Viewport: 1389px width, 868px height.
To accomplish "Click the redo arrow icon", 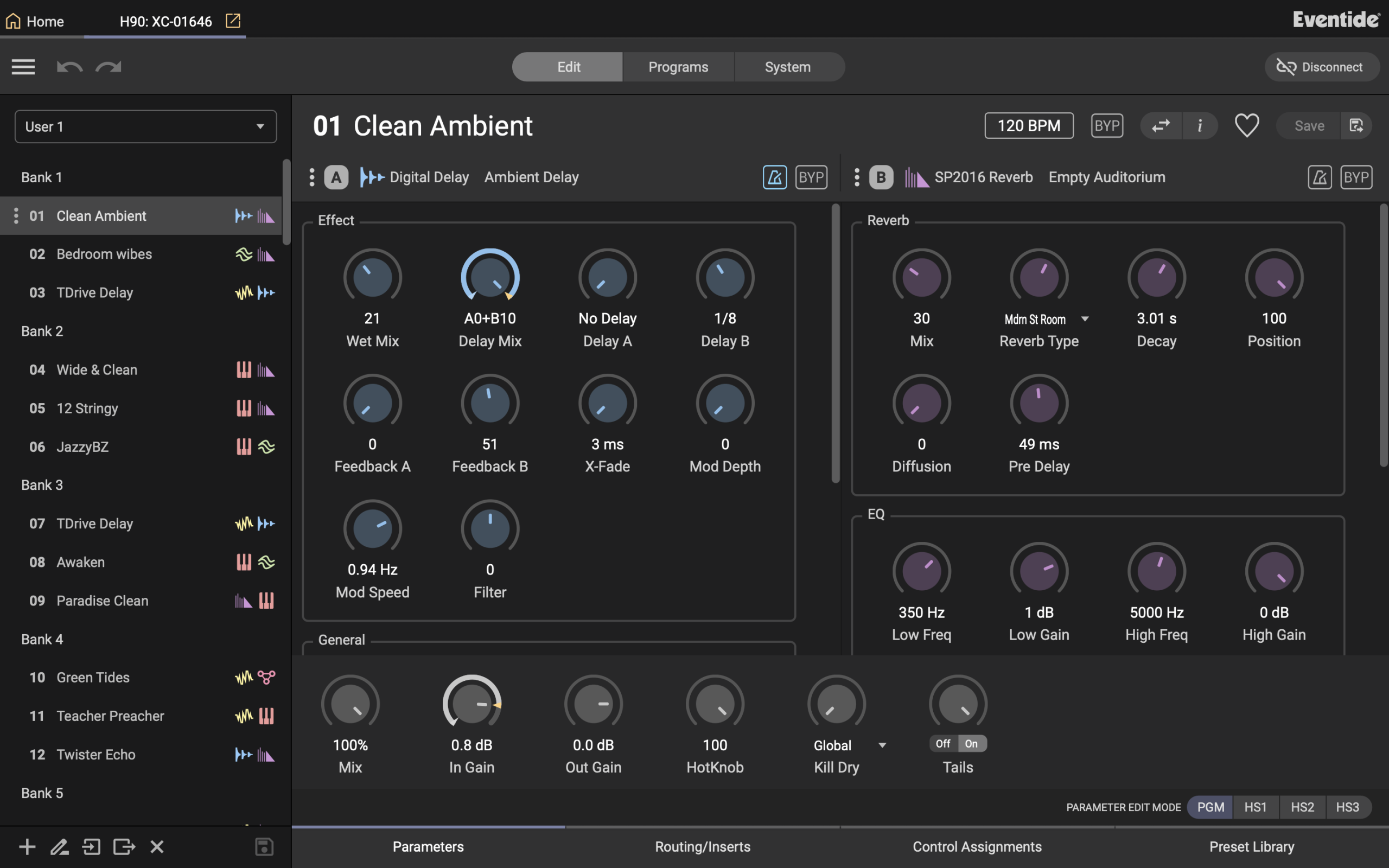I will (109, 67).
